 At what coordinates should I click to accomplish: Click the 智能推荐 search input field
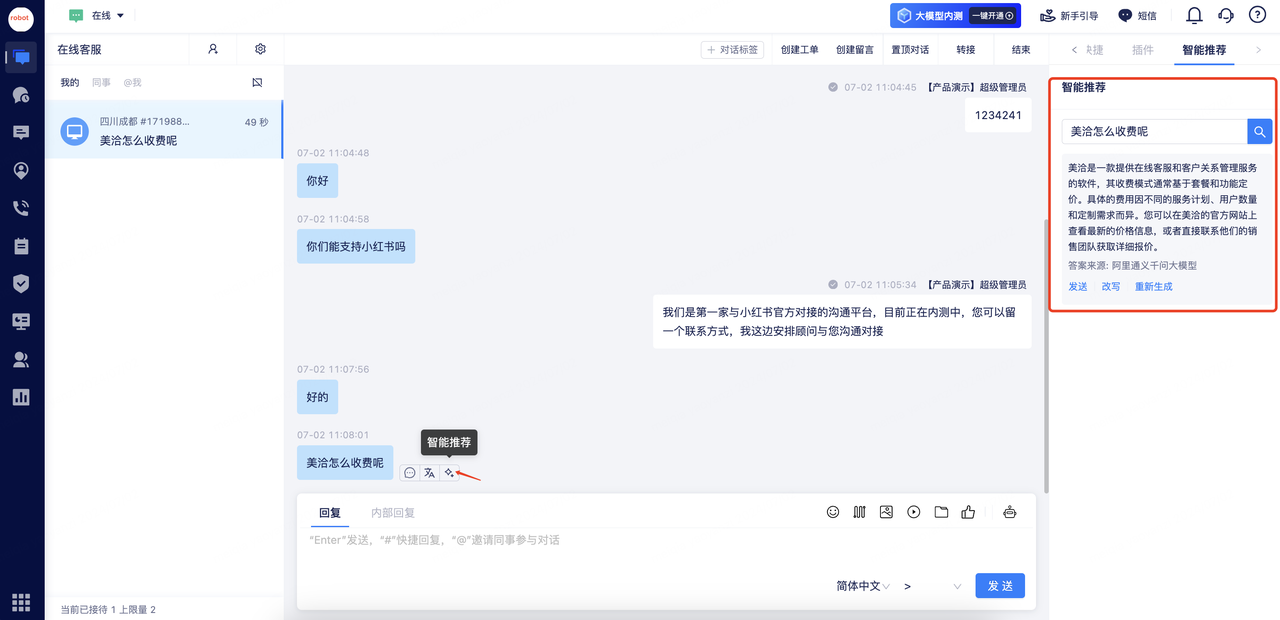[x=1154, y=131]
